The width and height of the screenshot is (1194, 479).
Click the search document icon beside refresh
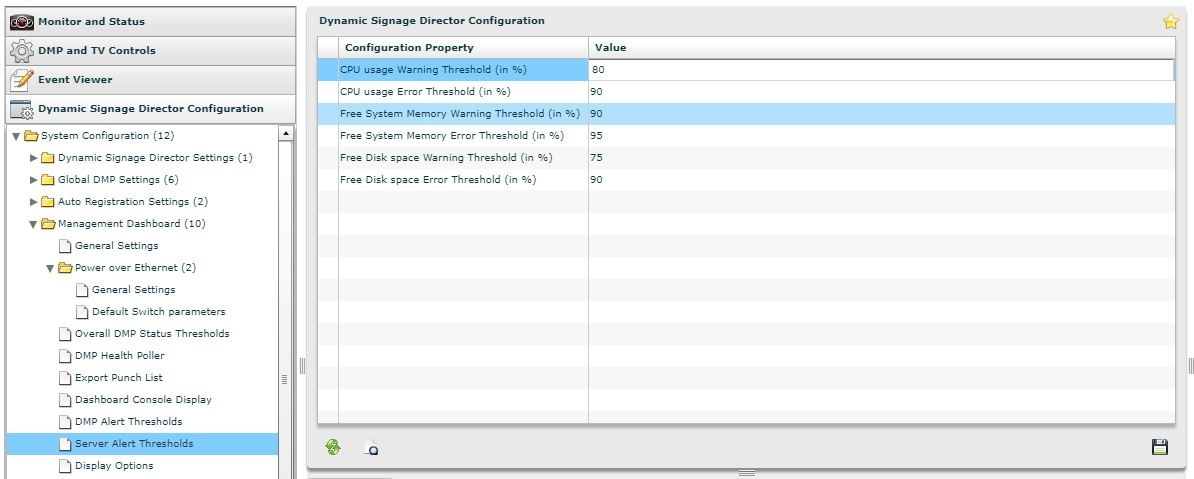371,448
